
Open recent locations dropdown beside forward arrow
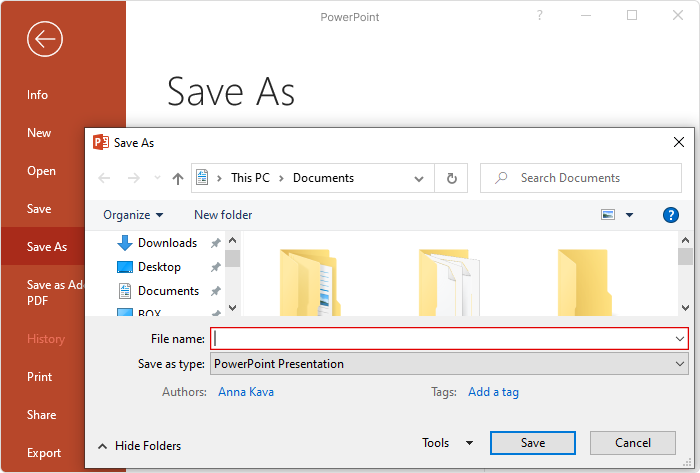[157, 178]
